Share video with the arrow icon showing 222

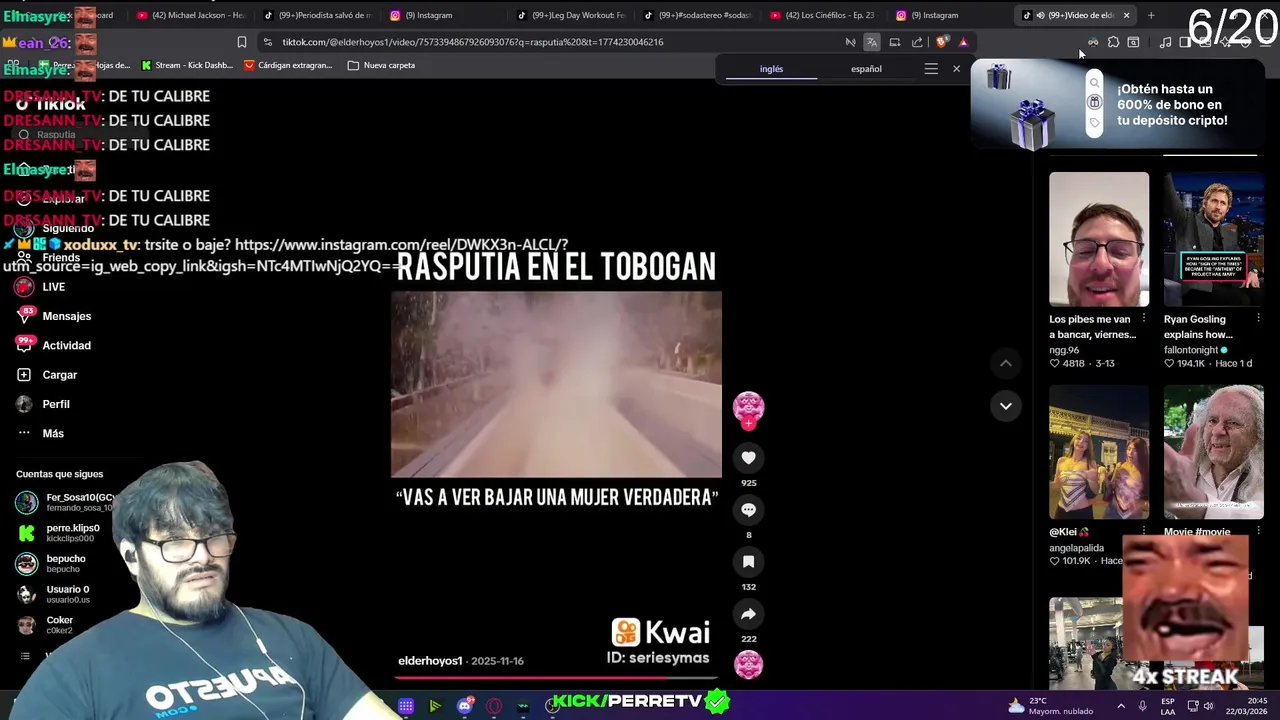pyautogui.click(x=748, y=614)
